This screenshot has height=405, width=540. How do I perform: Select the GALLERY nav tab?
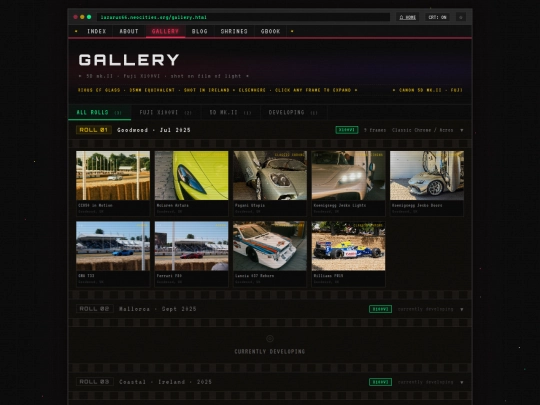tap(165, 31)
